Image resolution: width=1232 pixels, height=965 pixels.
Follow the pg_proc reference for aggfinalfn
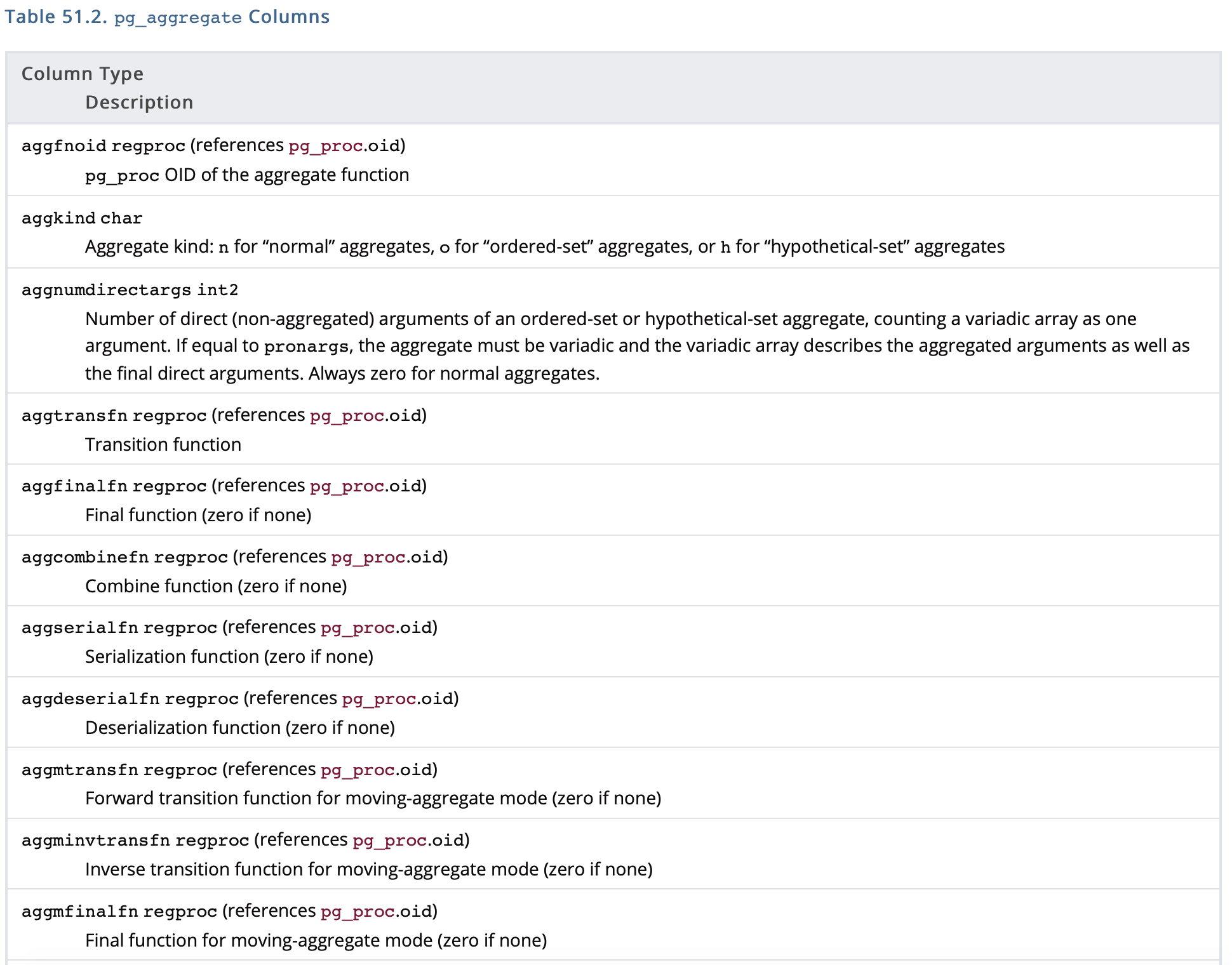point(347,486)
